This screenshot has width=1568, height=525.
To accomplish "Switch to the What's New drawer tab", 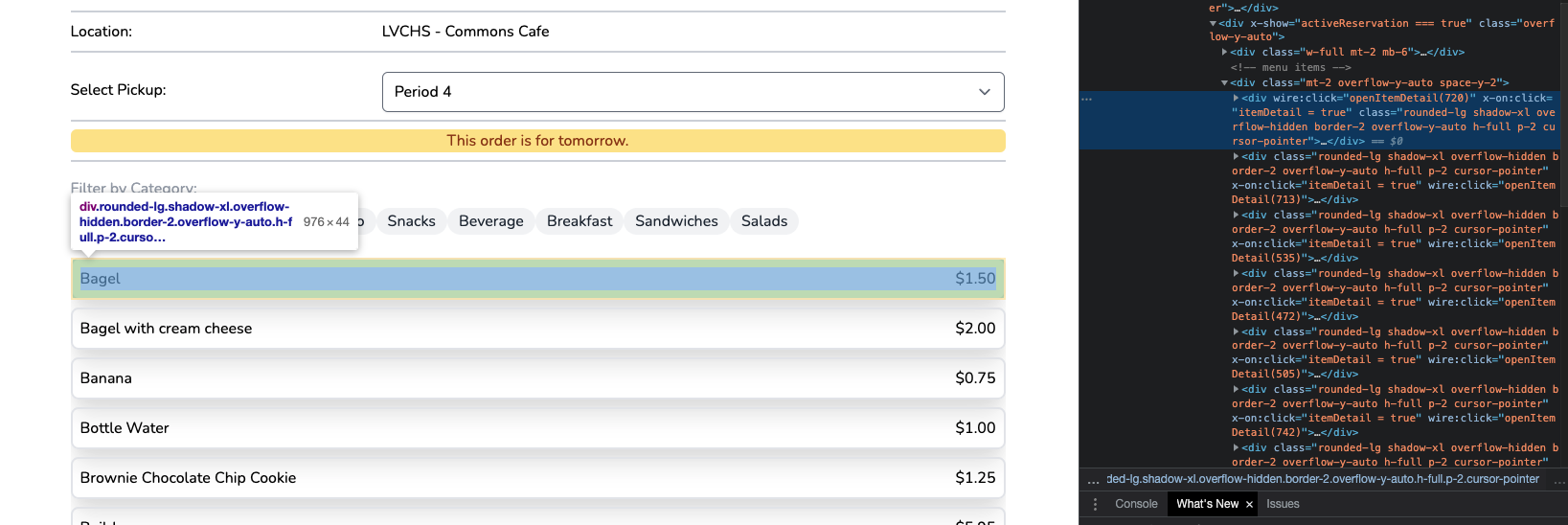I will pos(1207,504).
